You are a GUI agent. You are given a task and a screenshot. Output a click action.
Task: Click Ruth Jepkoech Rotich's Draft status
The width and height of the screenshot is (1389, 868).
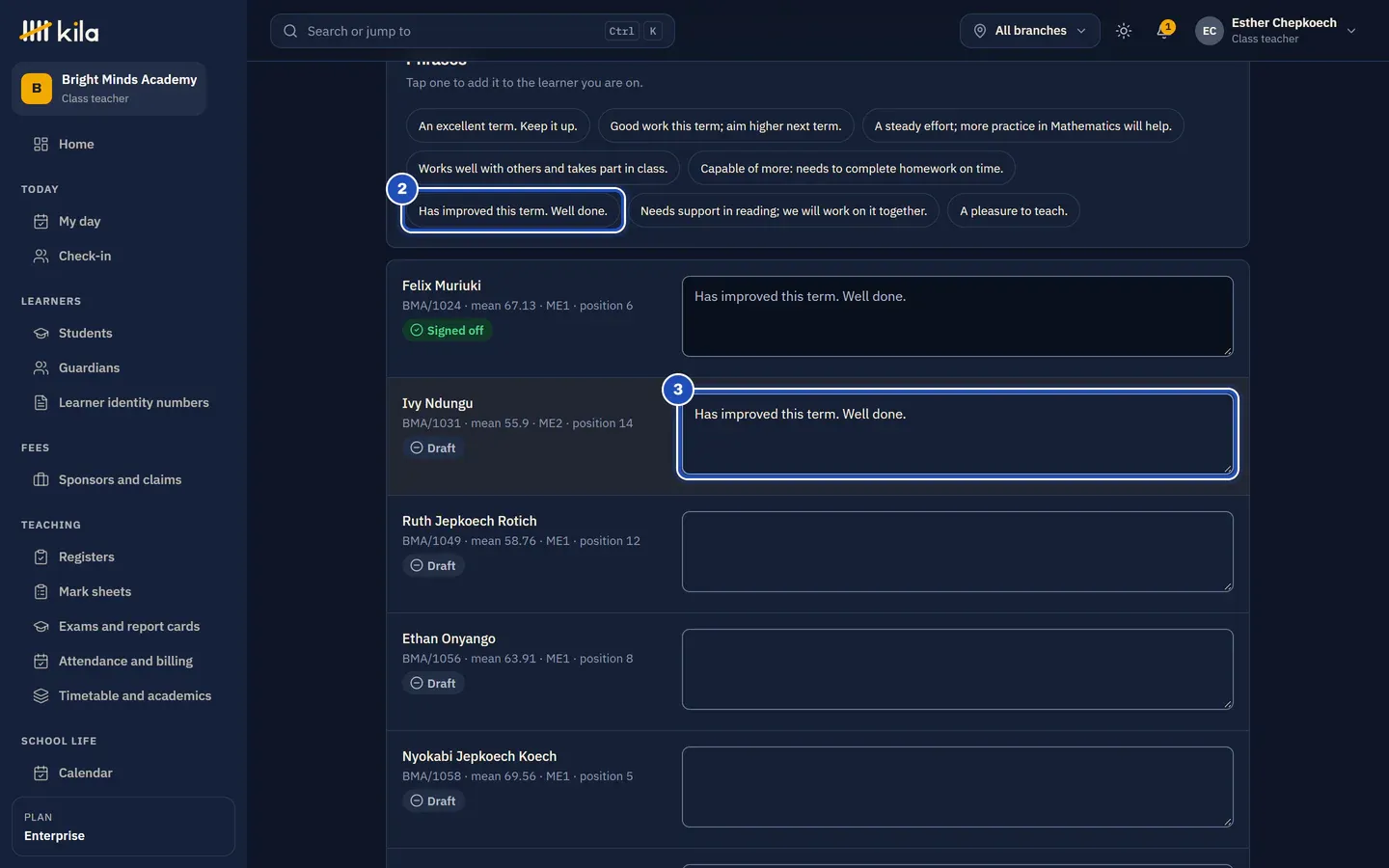(x=433, y=566)
